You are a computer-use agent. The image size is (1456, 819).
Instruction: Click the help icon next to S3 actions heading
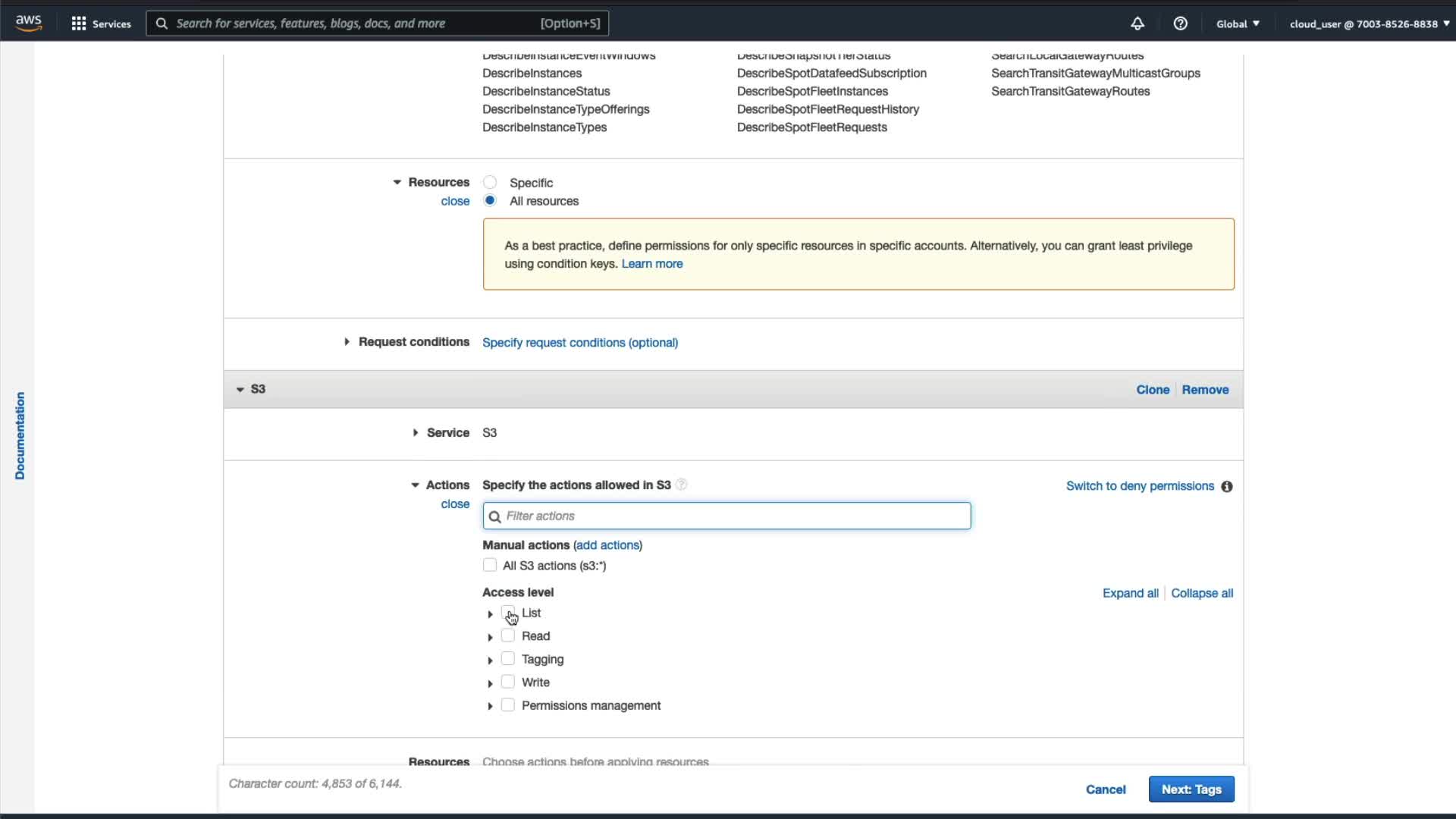pyautogui.click(x=681, y=485)
